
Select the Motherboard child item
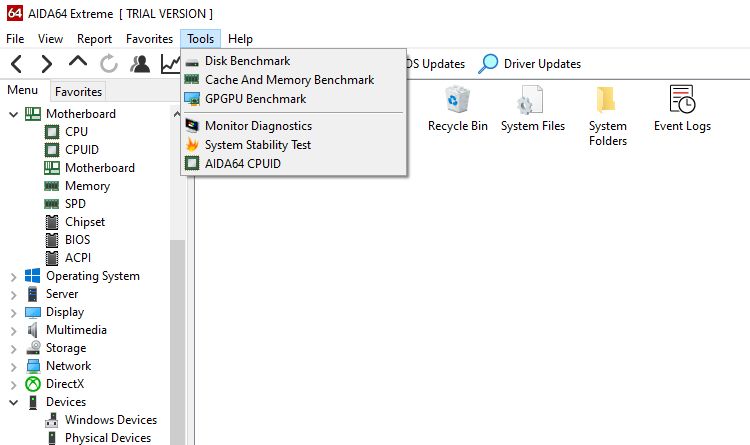pos(100,168)
